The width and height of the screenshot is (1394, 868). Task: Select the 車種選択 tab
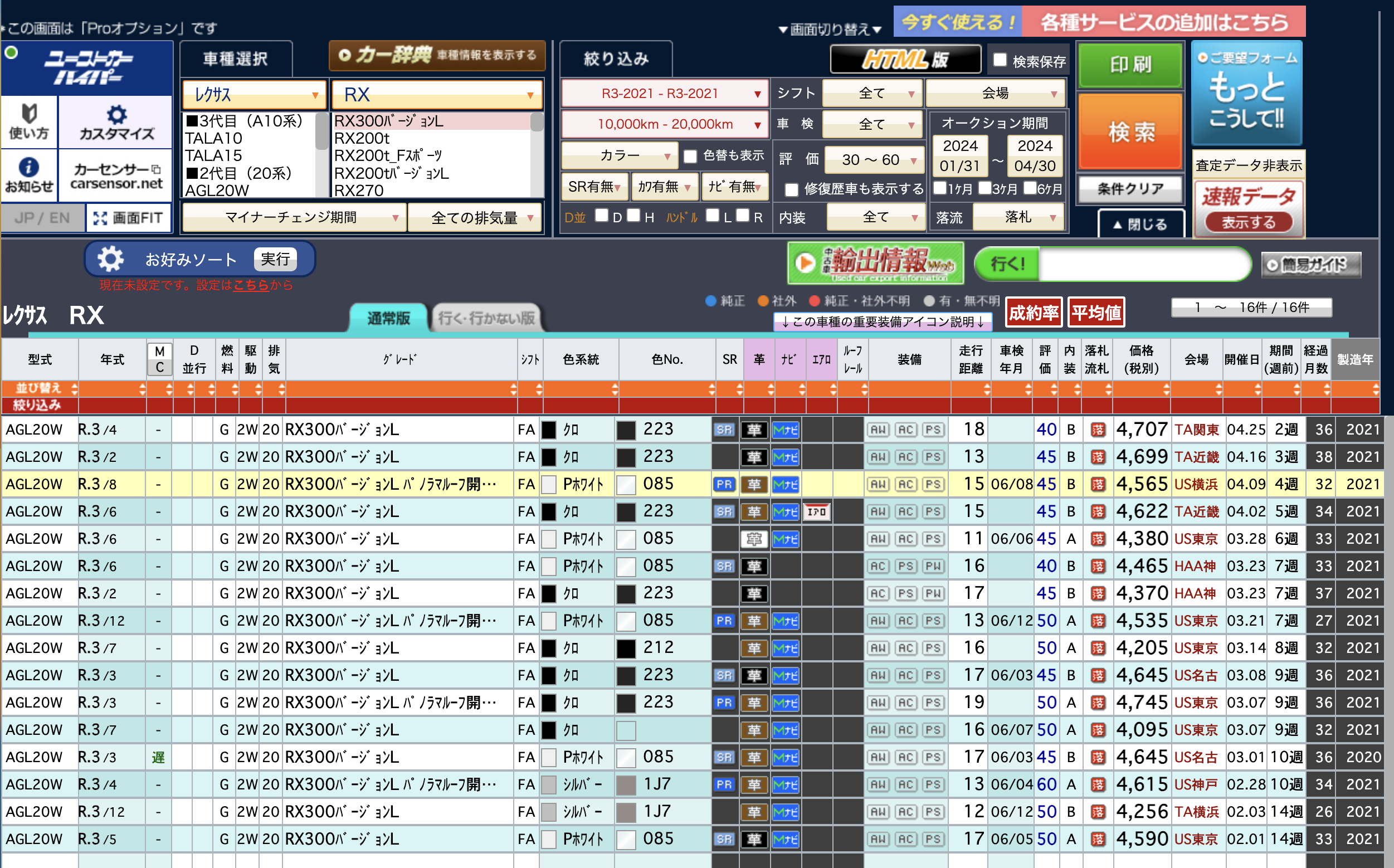[x=236, y=58]
